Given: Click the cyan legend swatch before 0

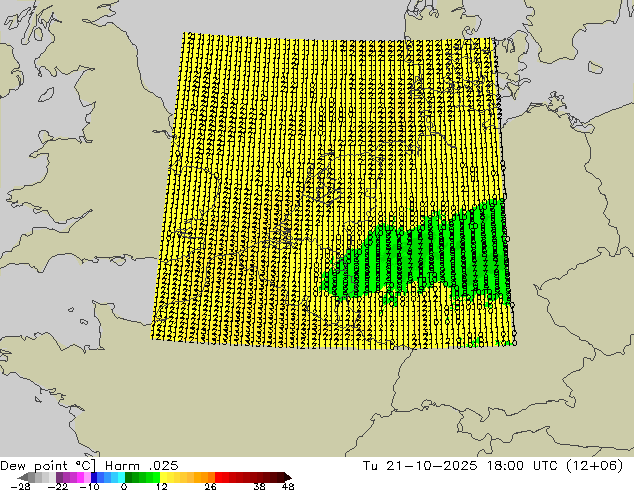Looking at the screenshot, I should coord(121,477).
